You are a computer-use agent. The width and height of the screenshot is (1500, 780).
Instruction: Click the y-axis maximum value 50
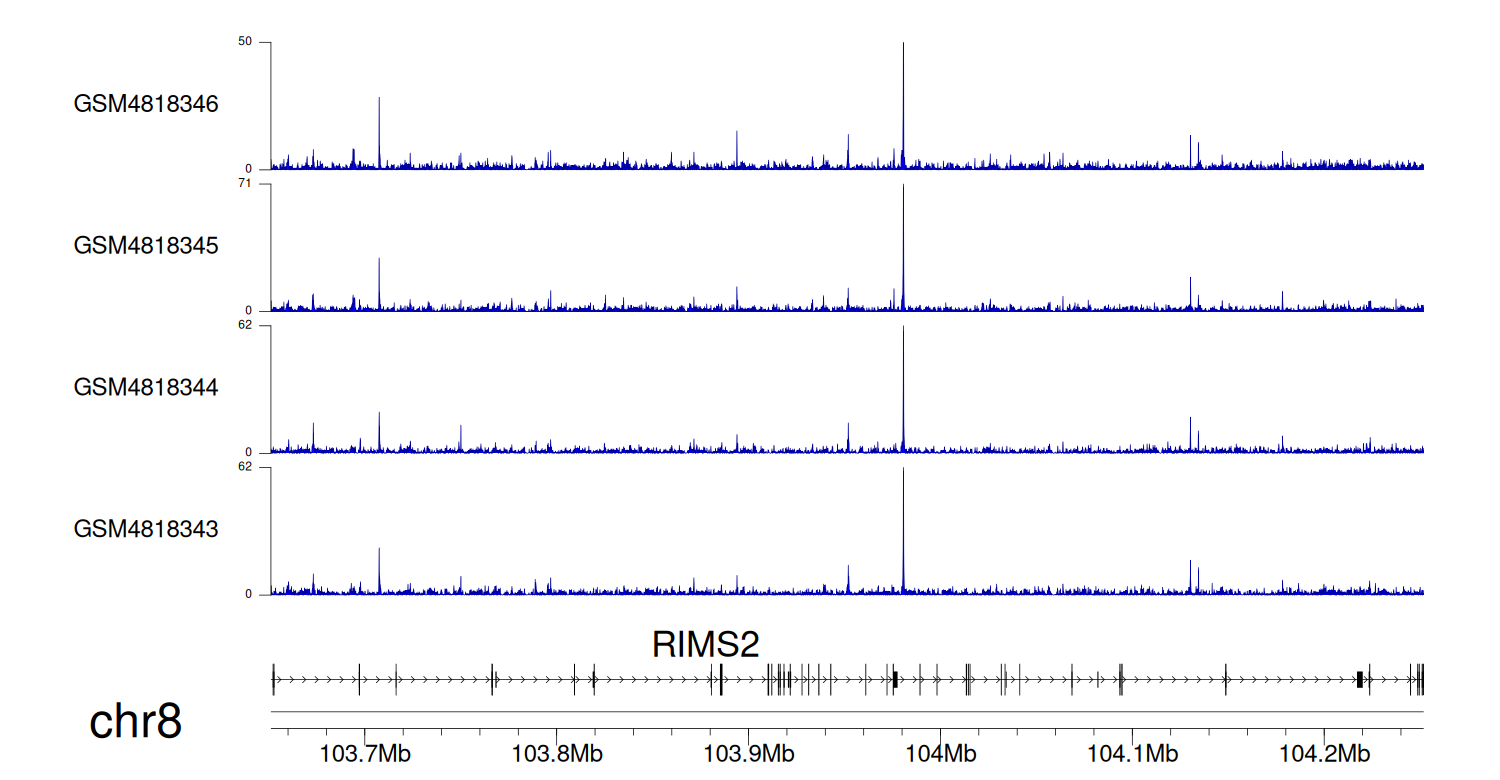tap(245, 42)
